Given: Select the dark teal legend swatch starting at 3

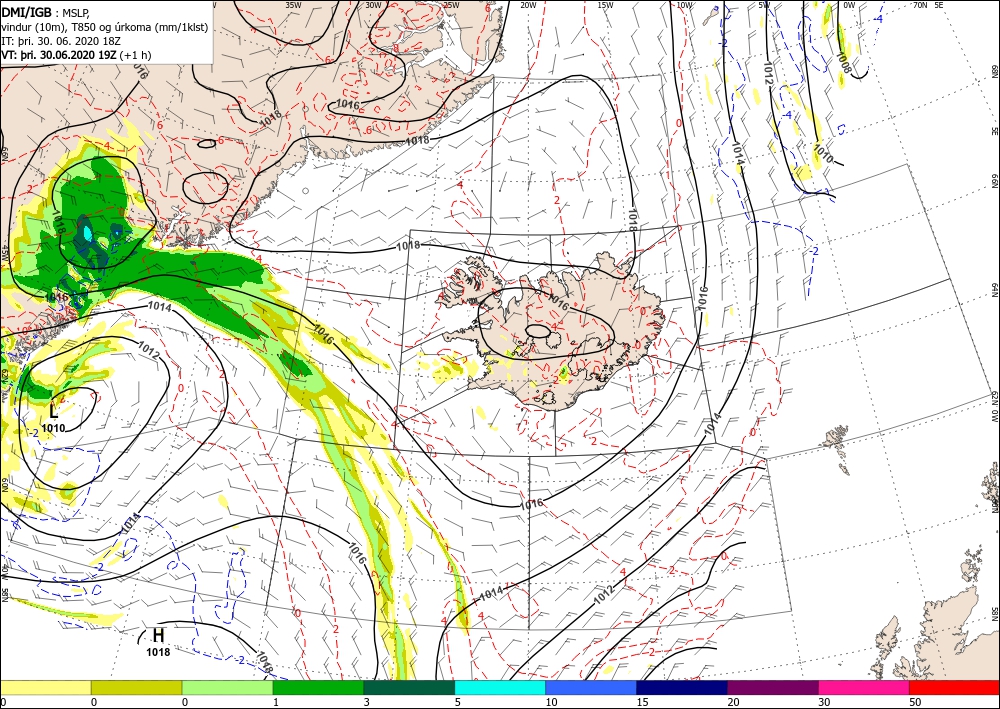Looking at the screenshot, I should point(409,687).
